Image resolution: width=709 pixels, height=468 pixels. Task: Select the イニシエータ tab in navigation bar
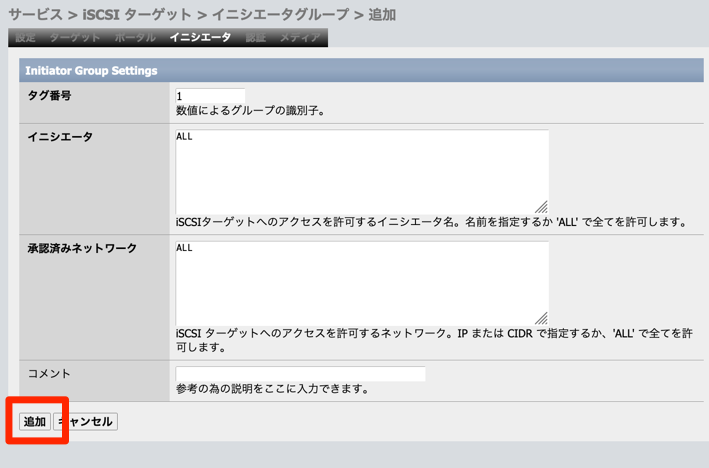point(200,38)
